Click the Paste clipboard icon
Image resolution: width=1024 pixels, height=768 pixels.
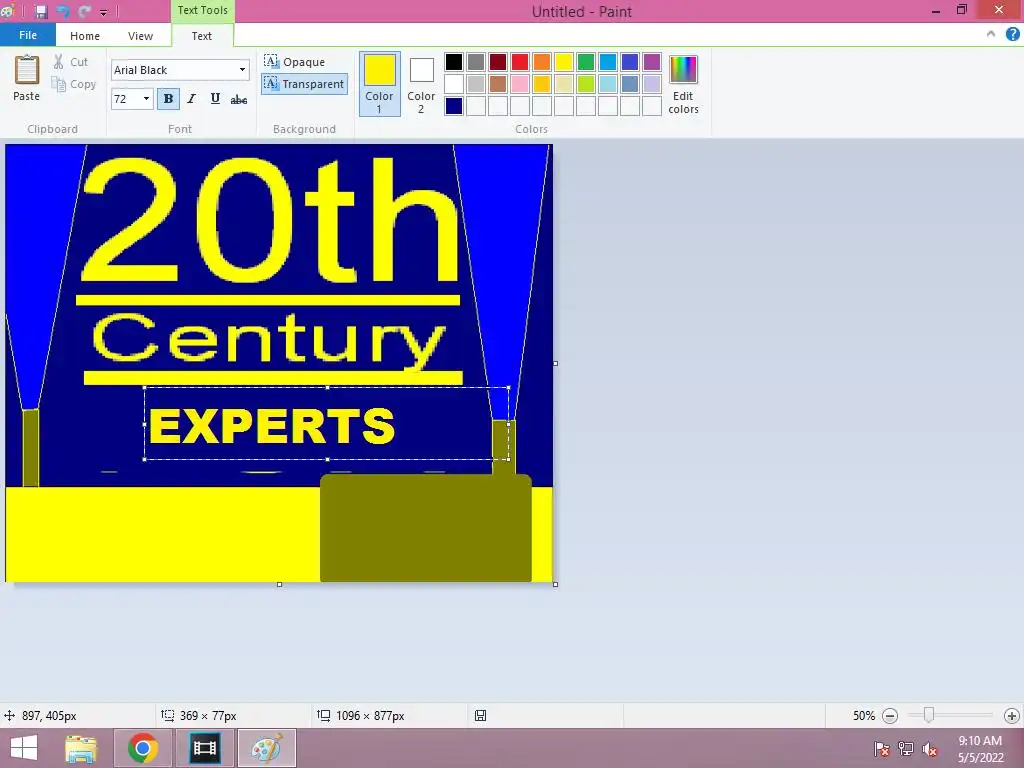(27, 70)
